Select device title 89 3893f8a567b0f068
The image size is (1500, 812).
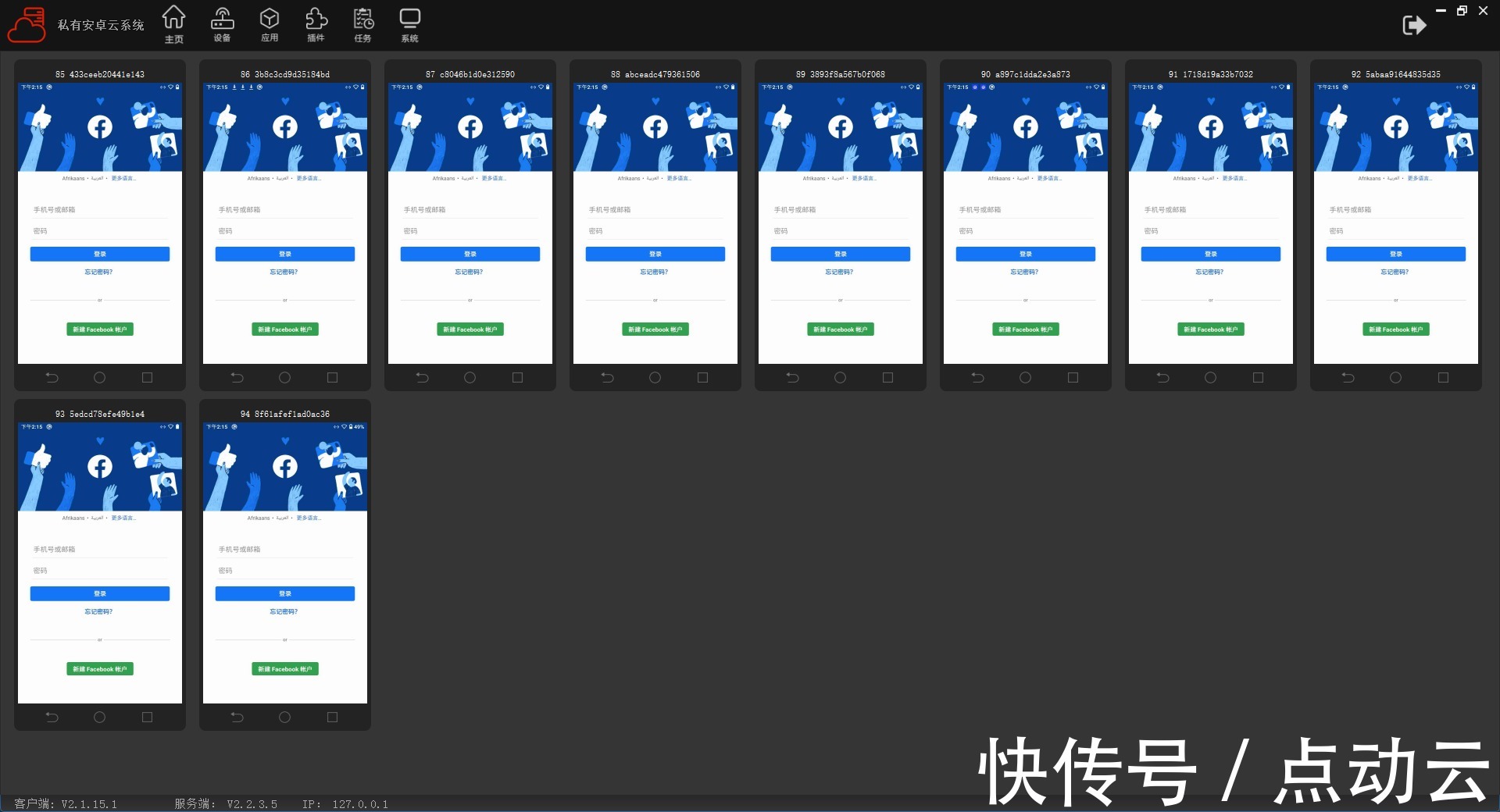pyautogui.click(x=841, y=74)
